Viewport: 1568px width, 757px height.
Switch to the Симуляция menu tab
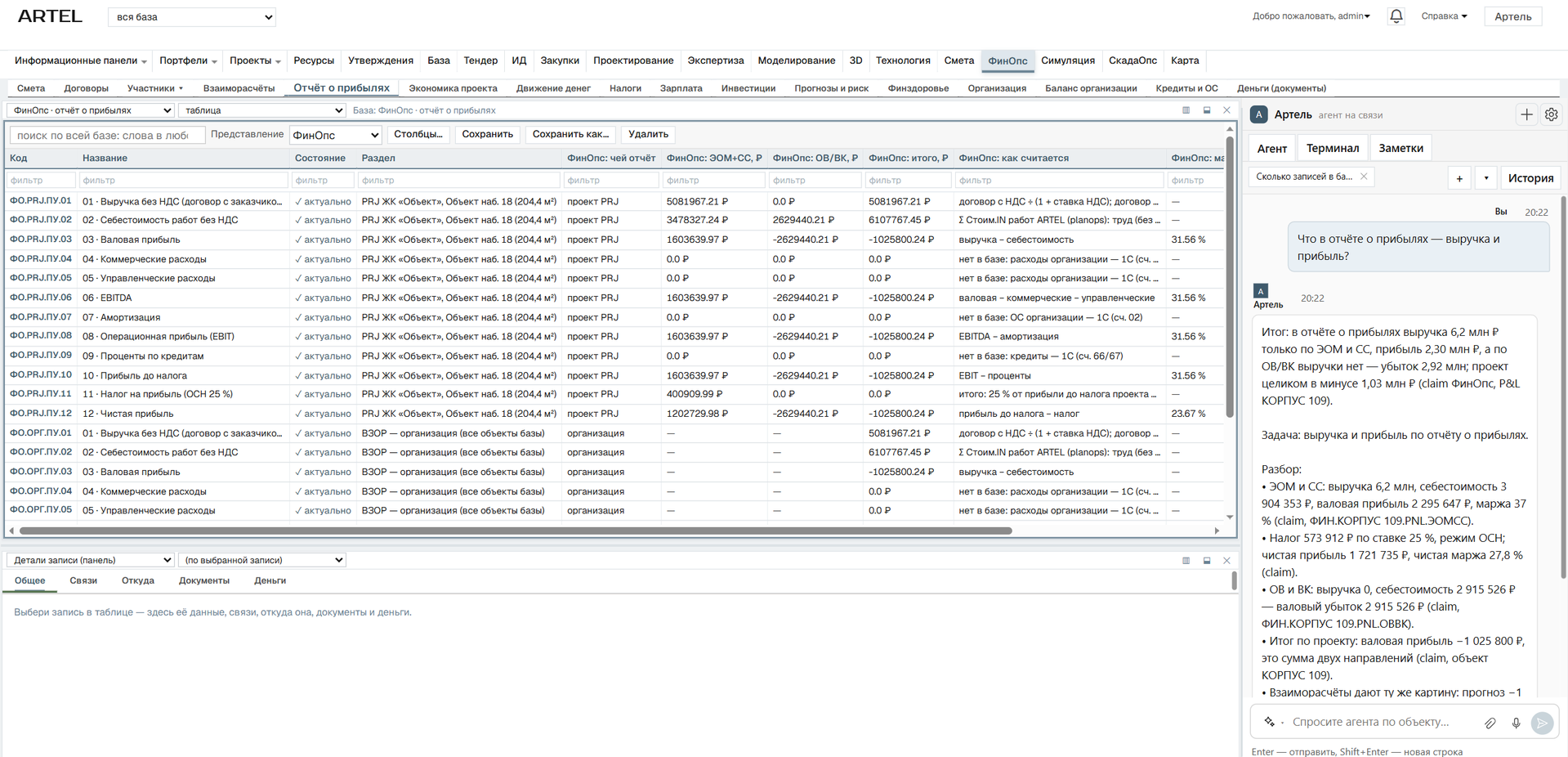1067,60
